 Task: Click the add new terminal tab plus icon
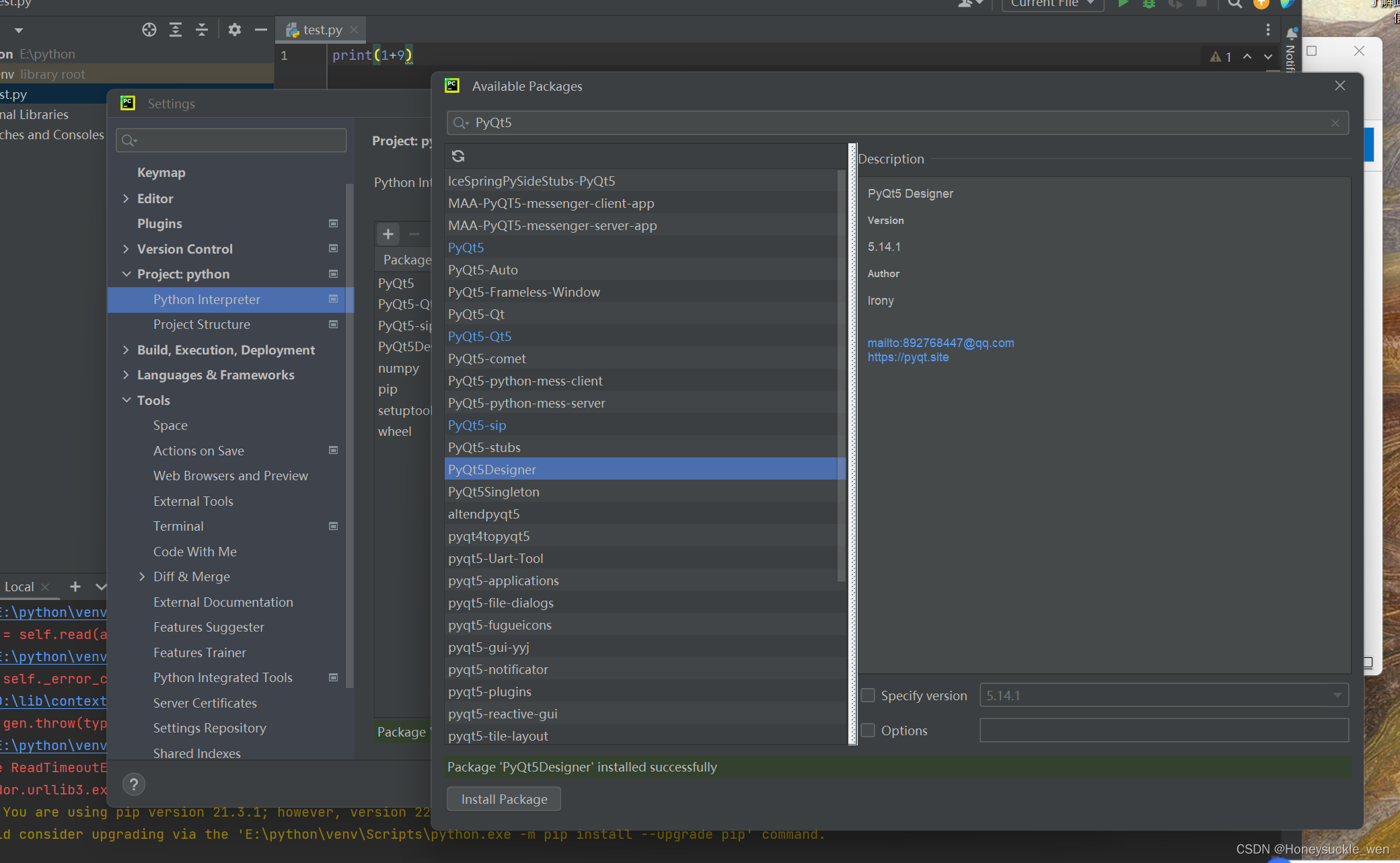pyautogui.click(x=75, y=587)
